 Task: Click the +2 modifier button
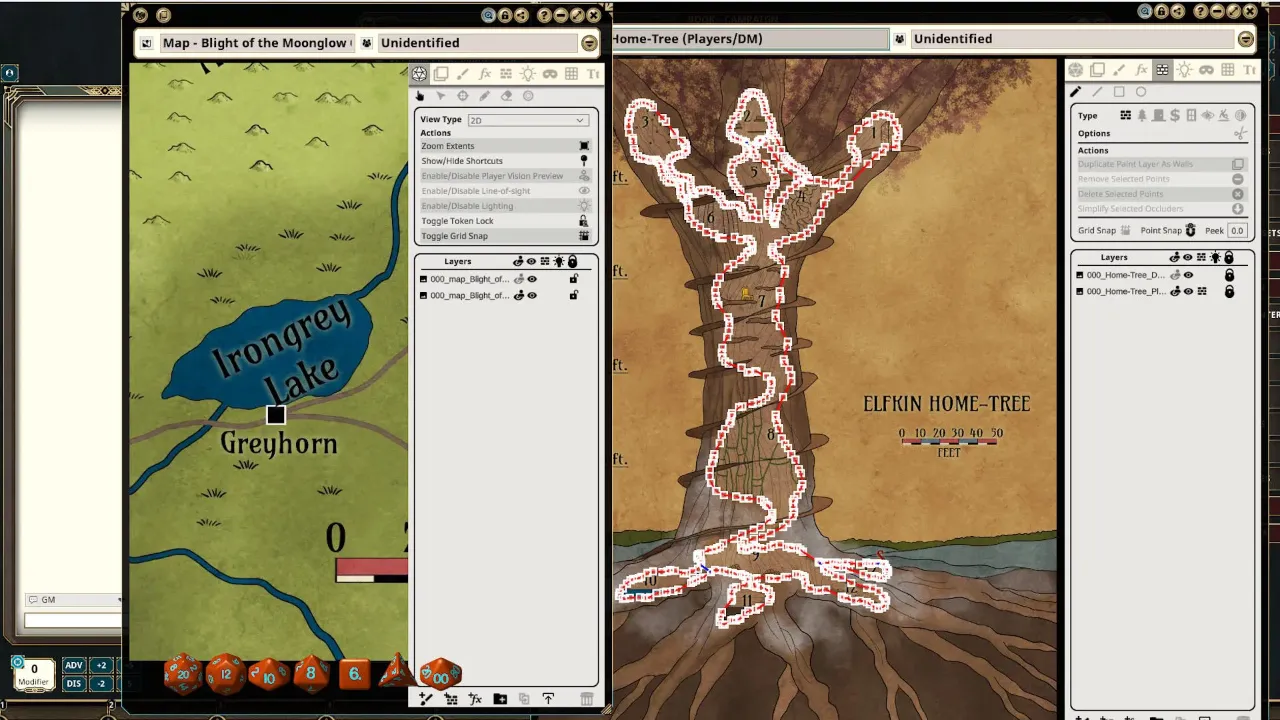[101, 666]
